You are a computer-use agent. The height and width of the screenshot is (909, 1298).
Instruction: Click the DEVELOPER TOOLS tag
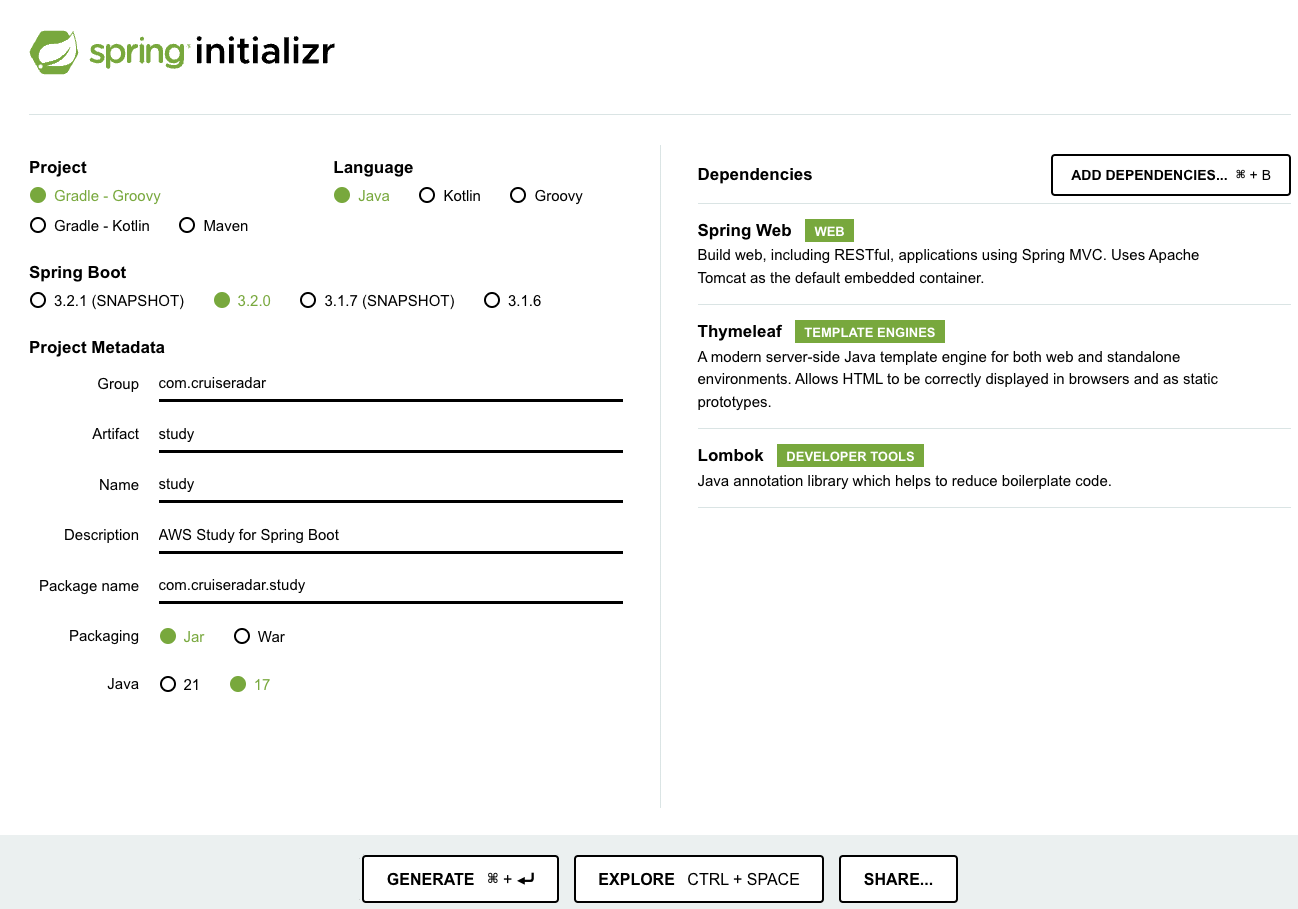(x=850, y=456)
